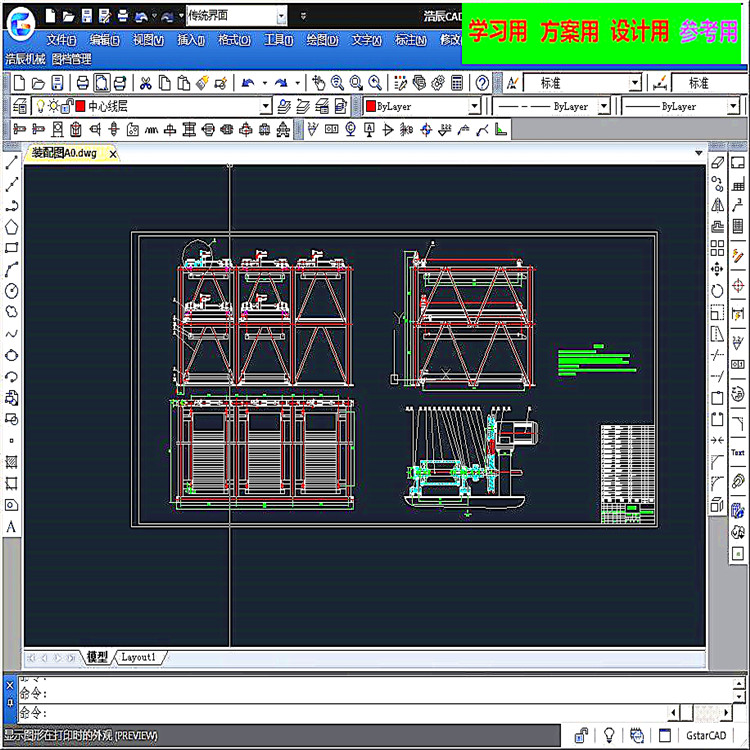Click the Print Preview toolbar icon

click(x=102, y=83)
